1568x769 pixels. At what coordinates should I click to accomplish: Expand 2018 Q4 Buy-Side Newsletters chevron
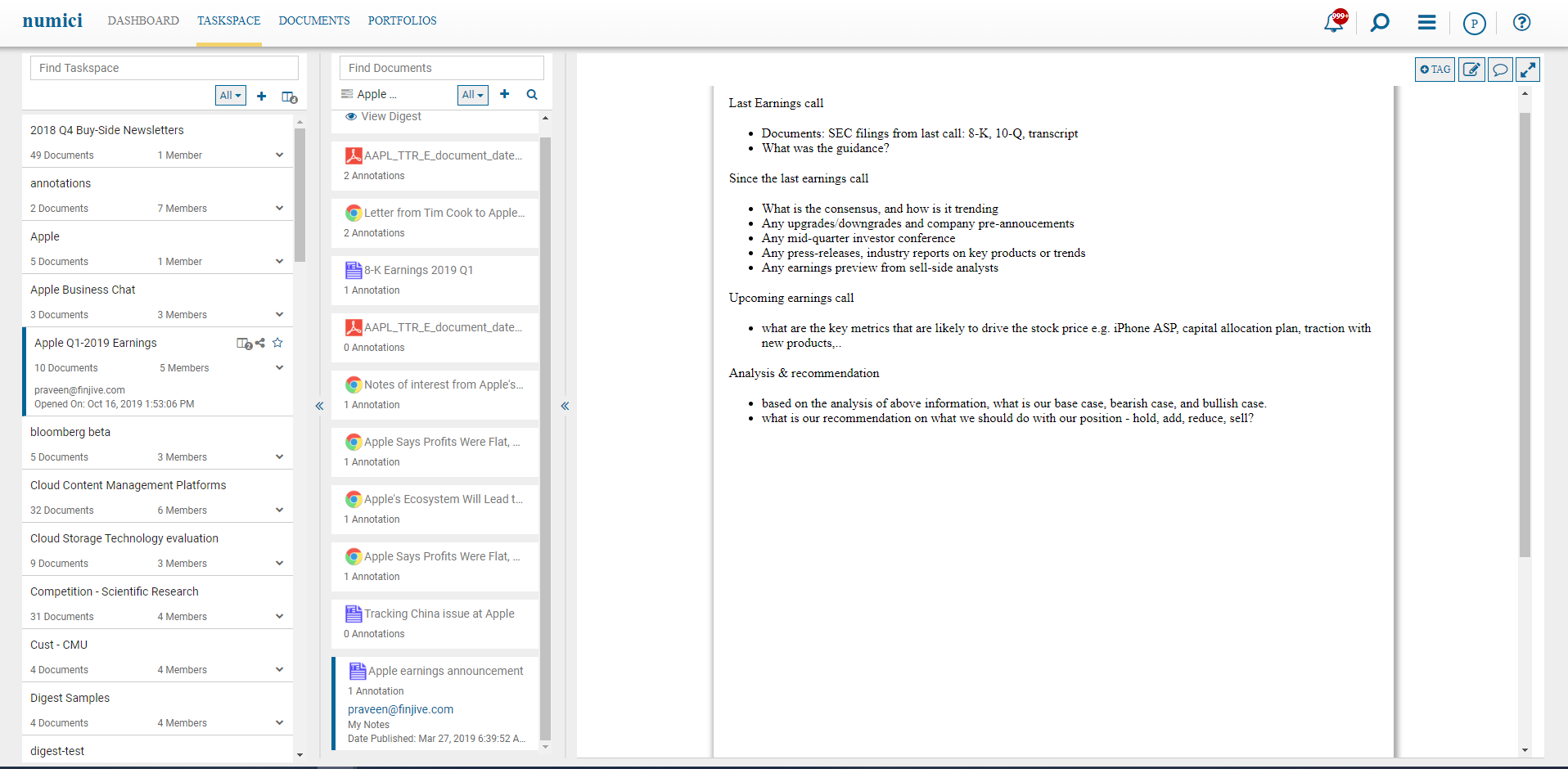coord(279,155)
